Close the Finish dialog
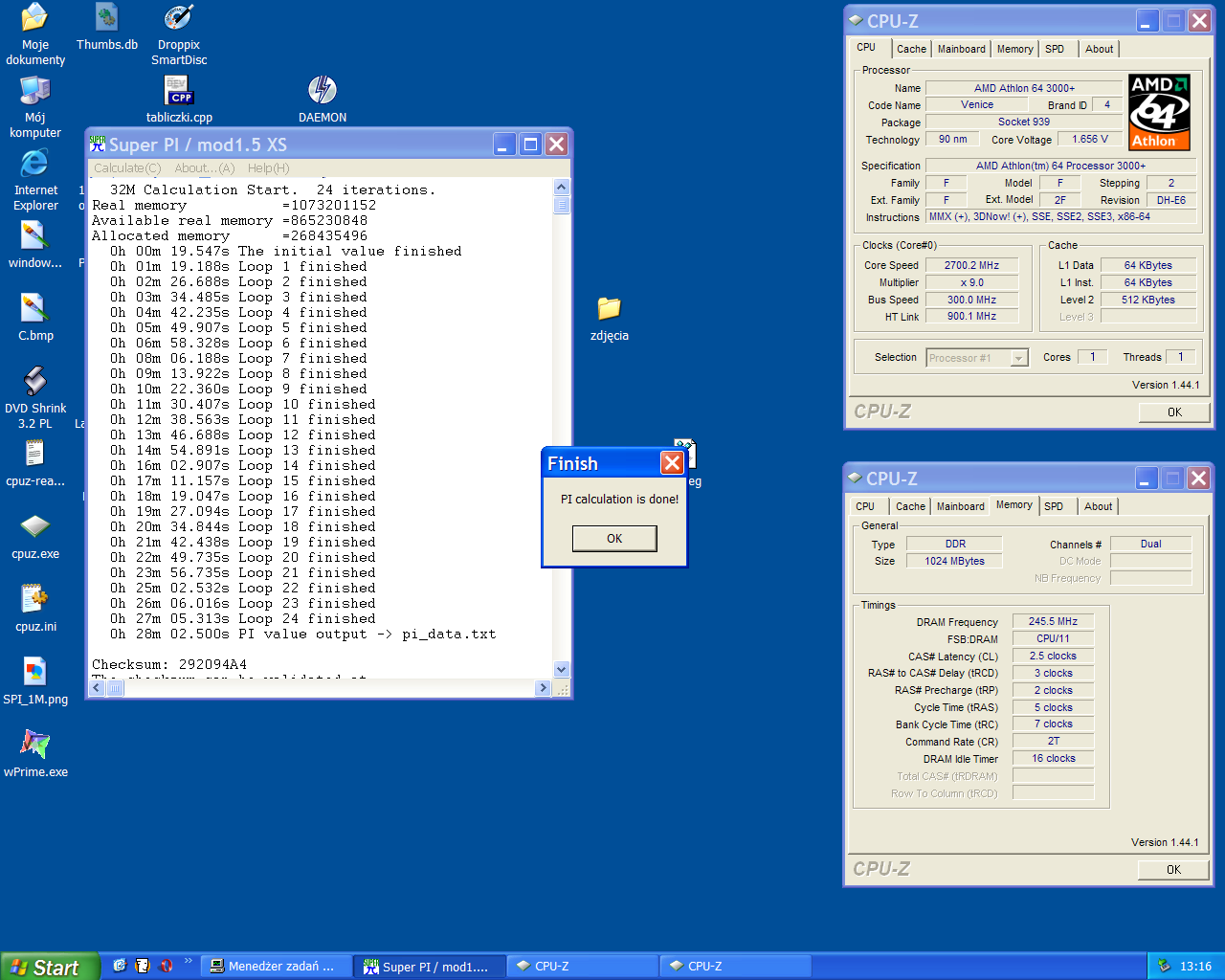This screenshot has width=1225, height=980. click(x=672, y=463)
